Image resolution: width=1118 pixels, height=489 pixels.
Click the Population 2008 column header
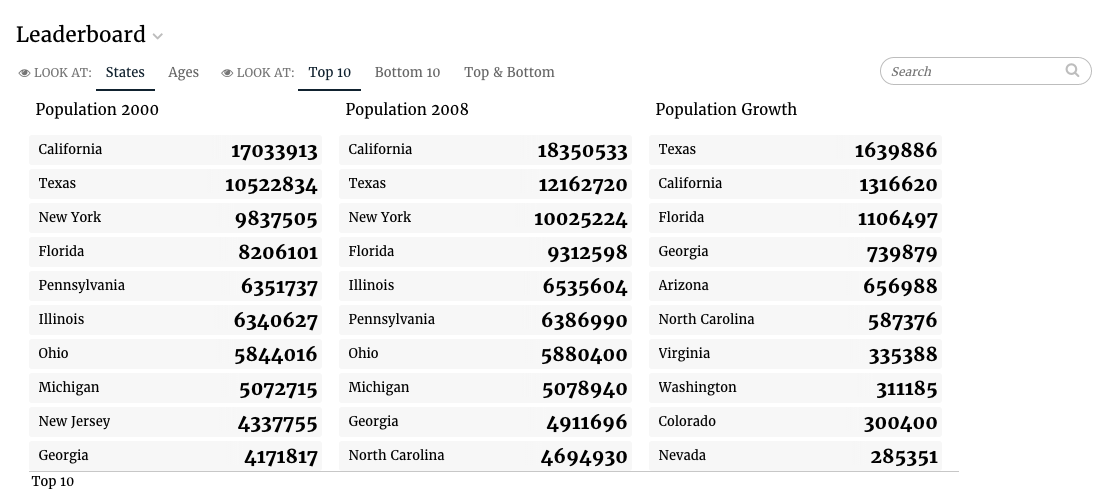coord(407,109)
